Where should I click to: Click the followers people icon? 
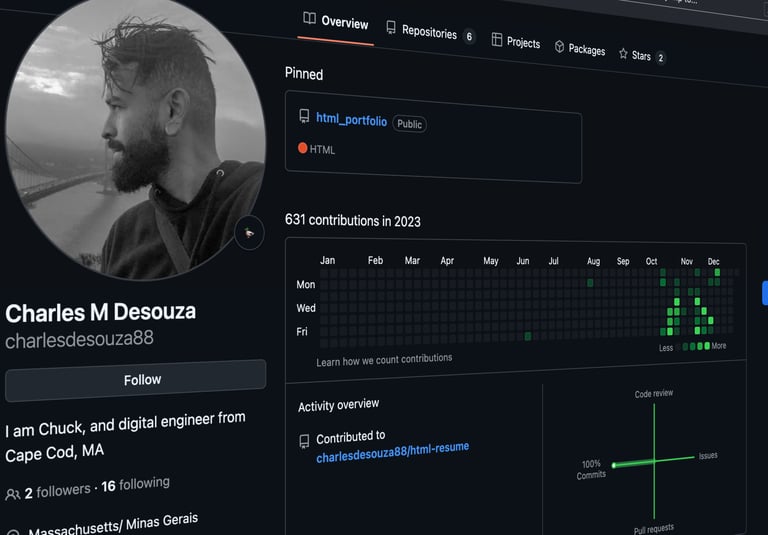(13, 495)
